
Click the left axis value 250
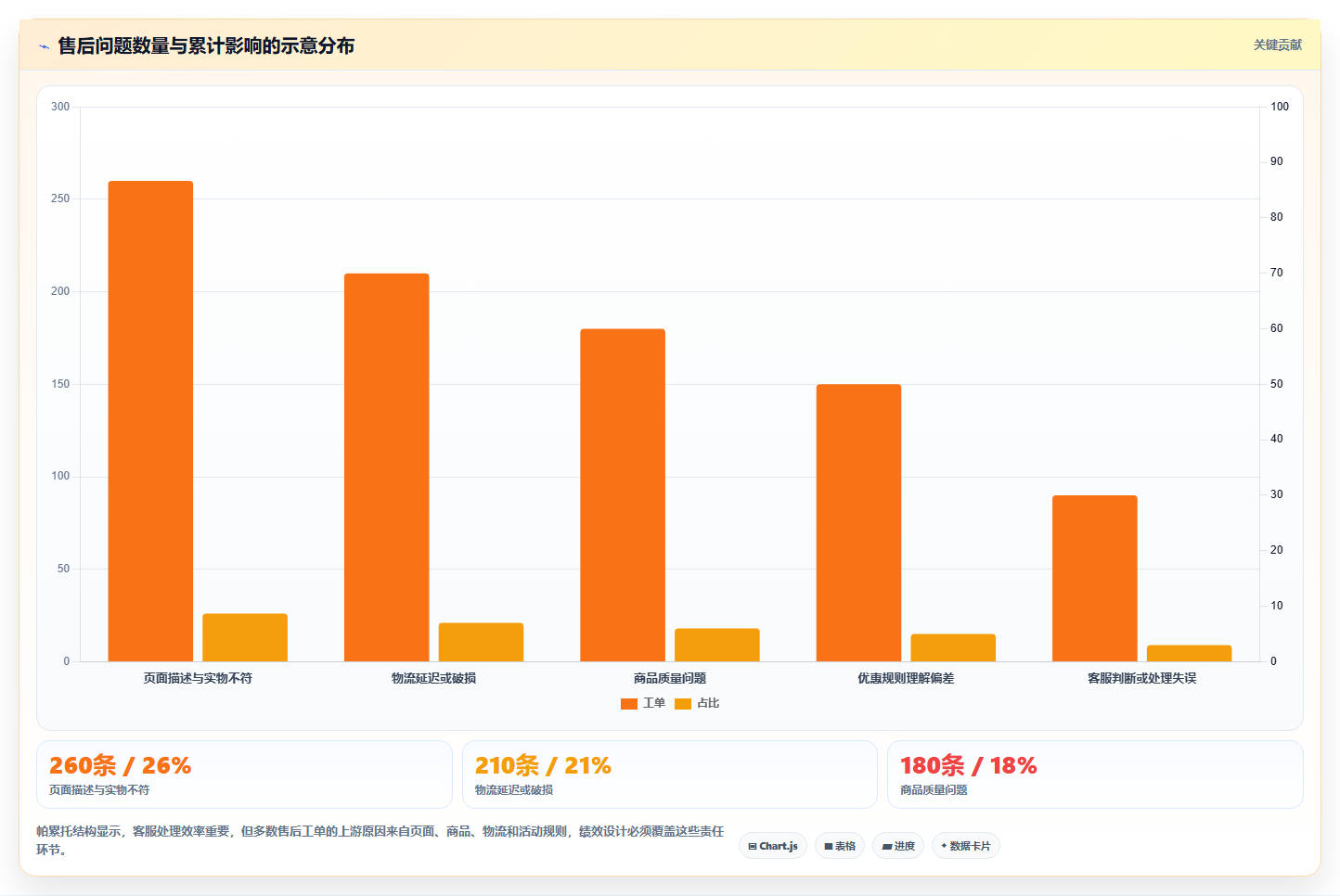coord(60,198)
